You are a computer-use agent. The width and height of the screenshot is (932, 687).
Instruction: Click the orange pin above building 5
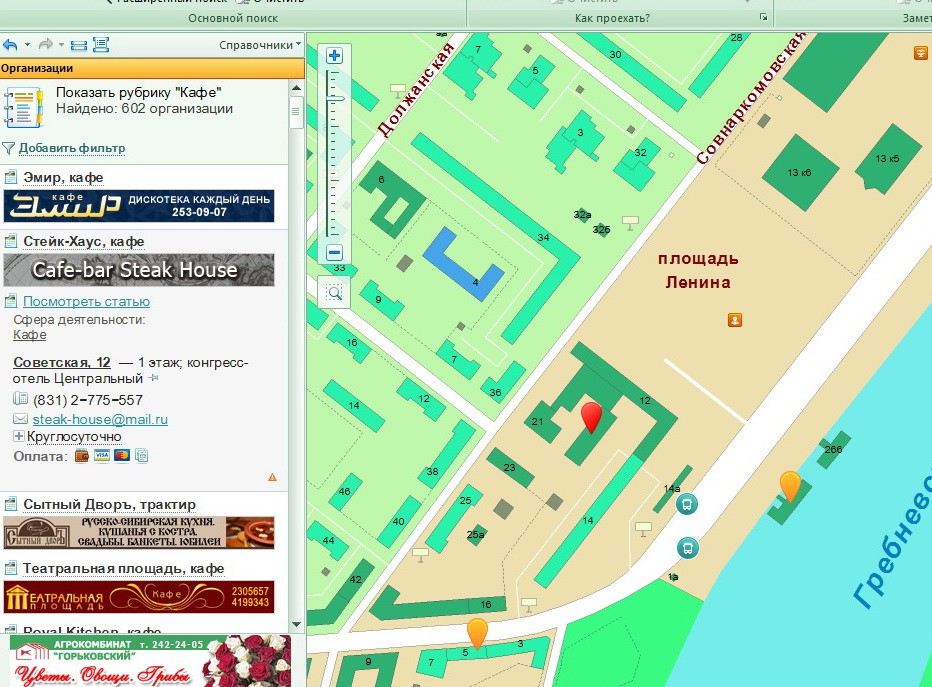(x=477, y=634)
